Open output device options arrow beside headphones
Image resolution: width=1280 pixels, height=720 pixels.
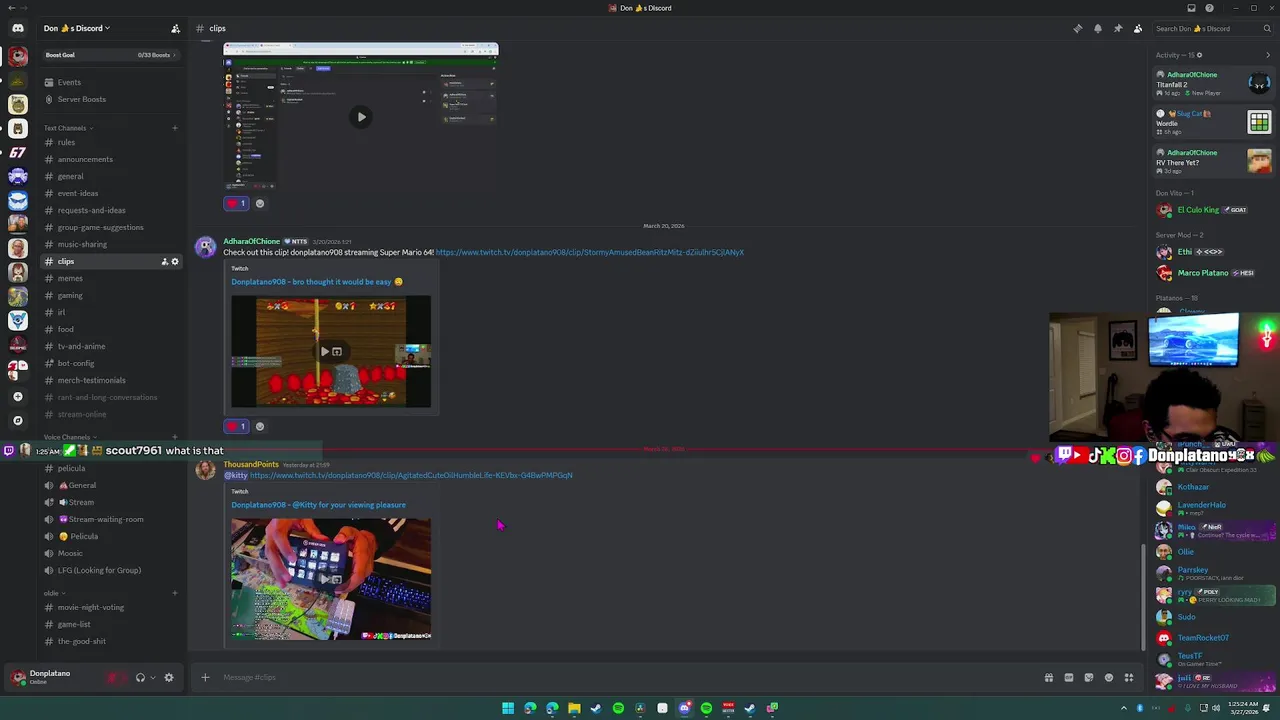pyautogui.click(x=152, y=678)
